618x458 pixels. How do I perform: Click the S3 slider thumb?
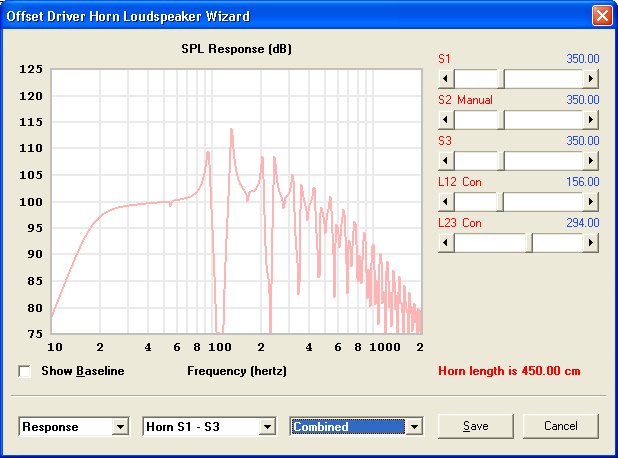click(501, 160)
